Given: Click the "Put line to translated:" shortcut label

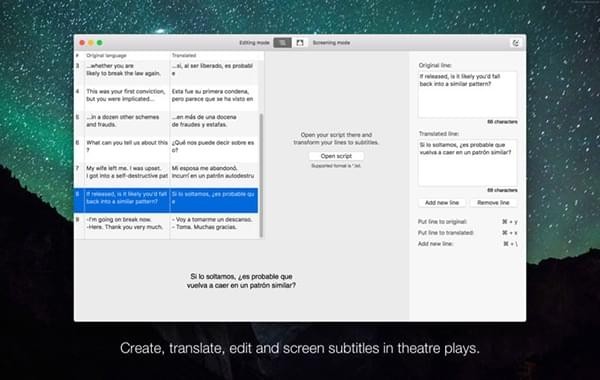Looking at the screenshot, I should click(x=446, y=233).
